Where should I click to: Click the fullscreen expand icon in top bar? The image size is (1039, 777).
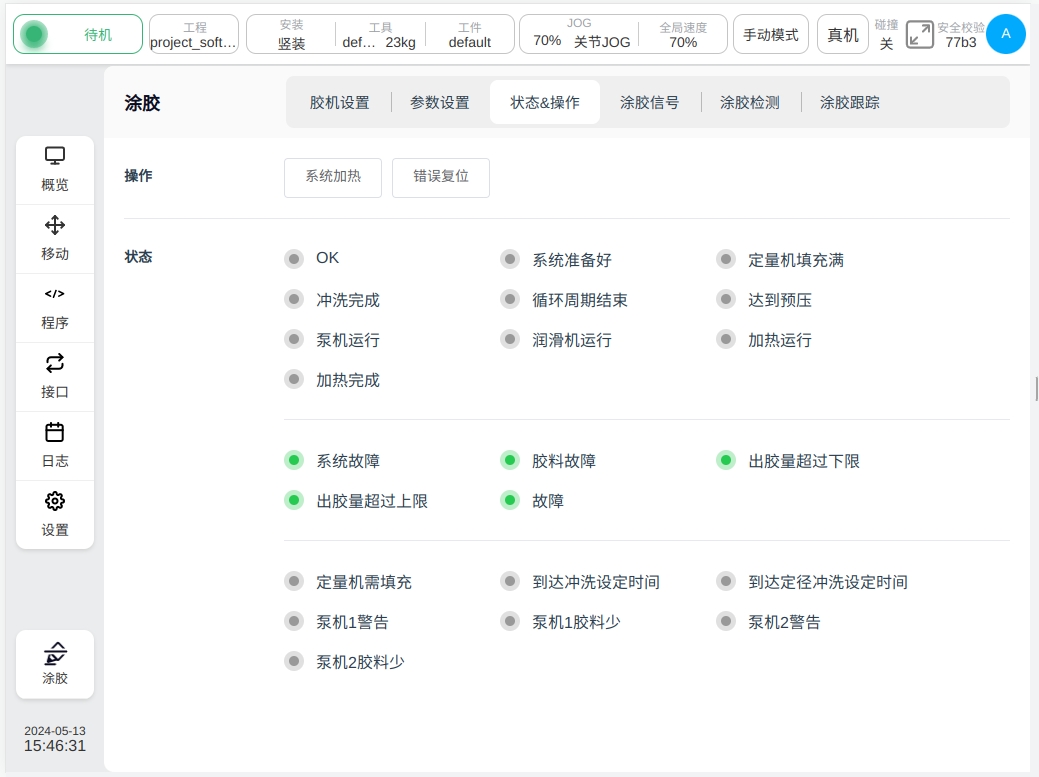(919, 34)
